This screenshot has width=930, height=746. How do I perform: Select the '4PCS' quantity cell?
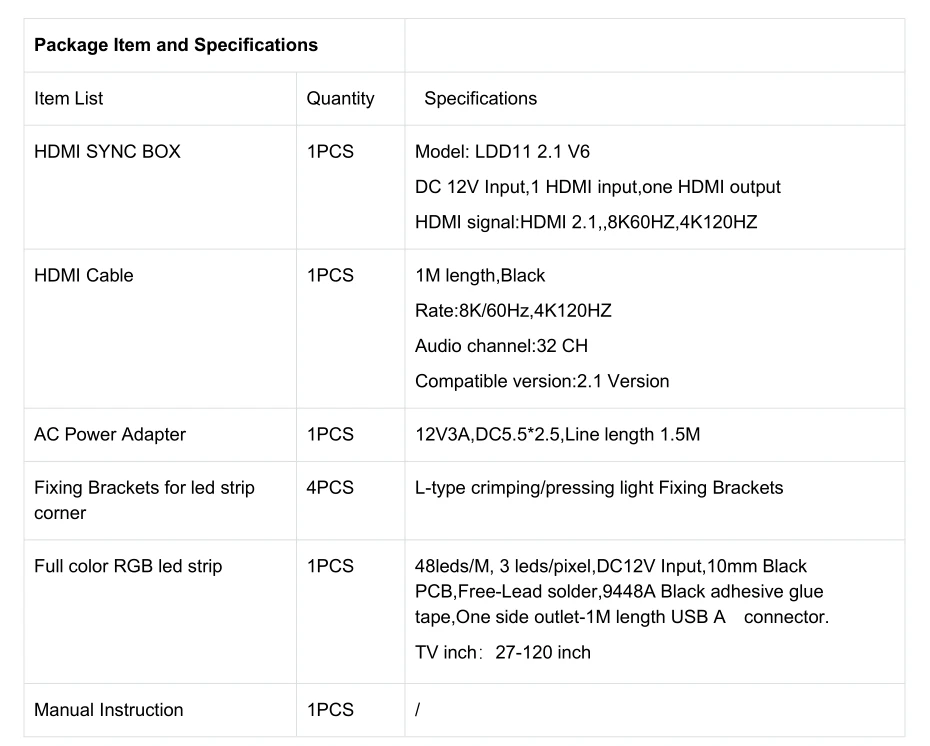tap(330, 488)
